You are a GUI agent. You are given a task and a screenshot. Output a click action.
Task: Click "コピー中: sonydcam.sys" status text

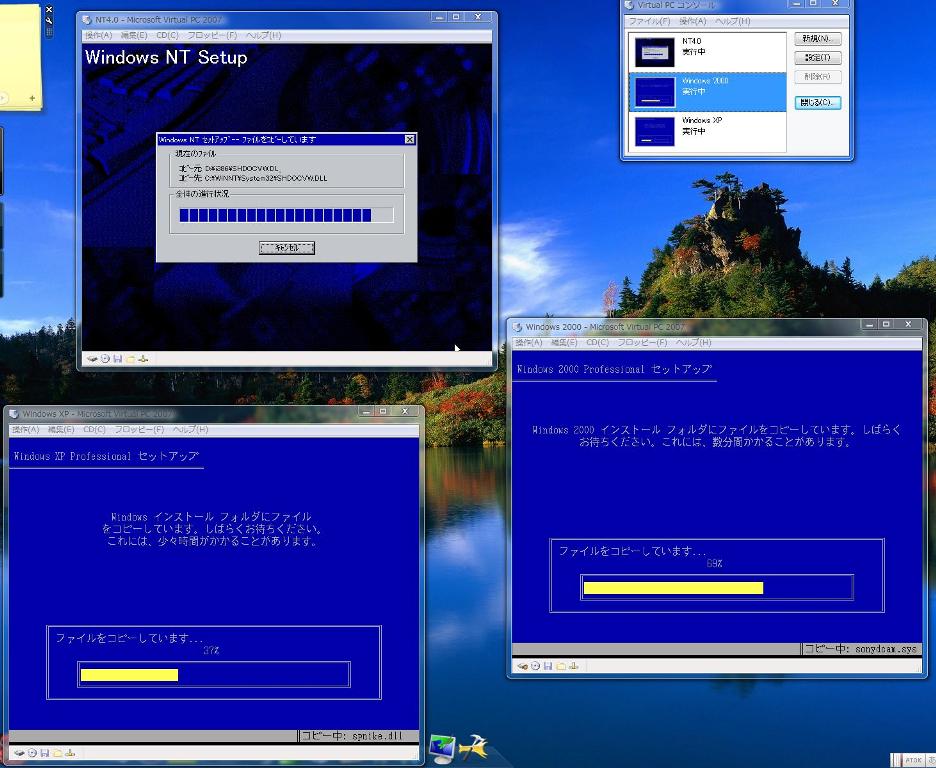[860, 649]
